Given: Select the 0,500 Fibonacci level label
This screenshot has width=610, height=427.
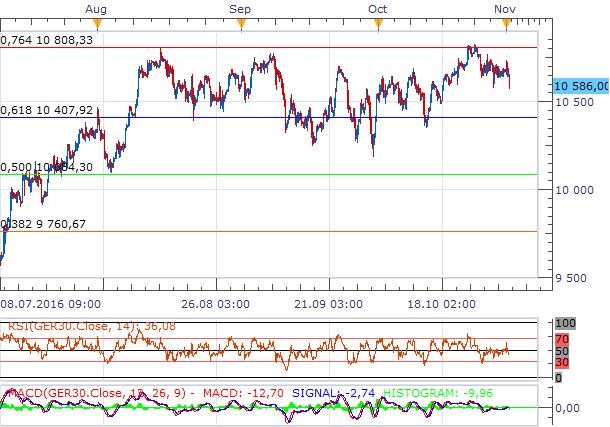Looking at the screenshot, I should (x=47, y=167).
